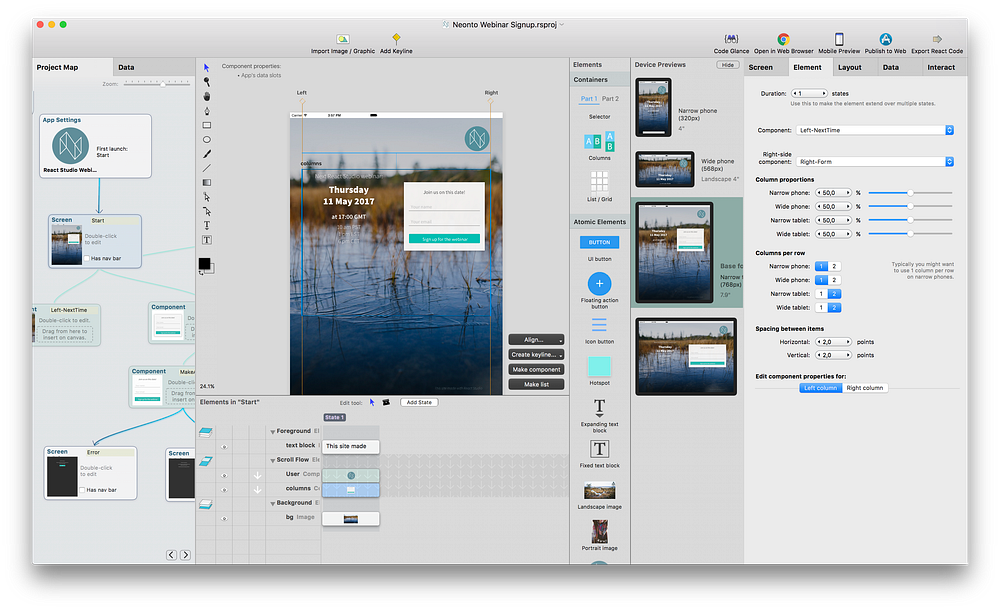Click the Add State button
Screen dimensions: 1000x610
(419, 402)
